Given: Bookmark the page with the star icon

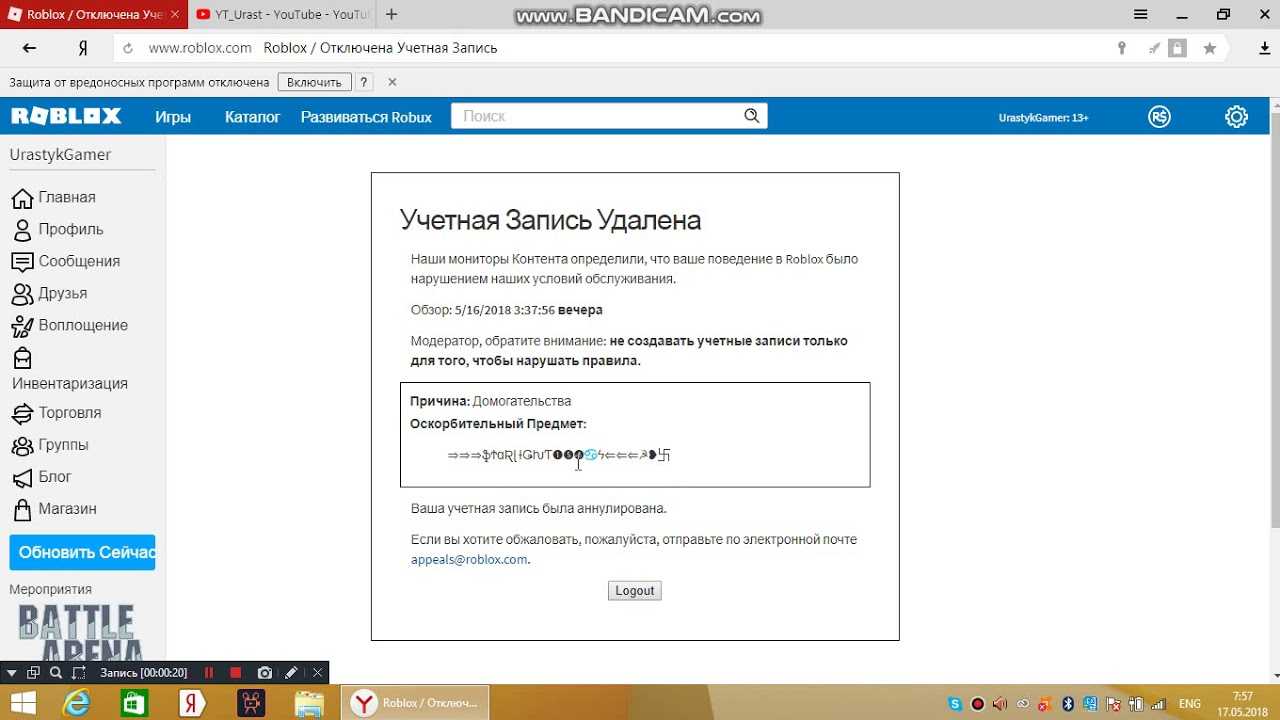Looking at the screenshot, I should tap(1210, 48).
